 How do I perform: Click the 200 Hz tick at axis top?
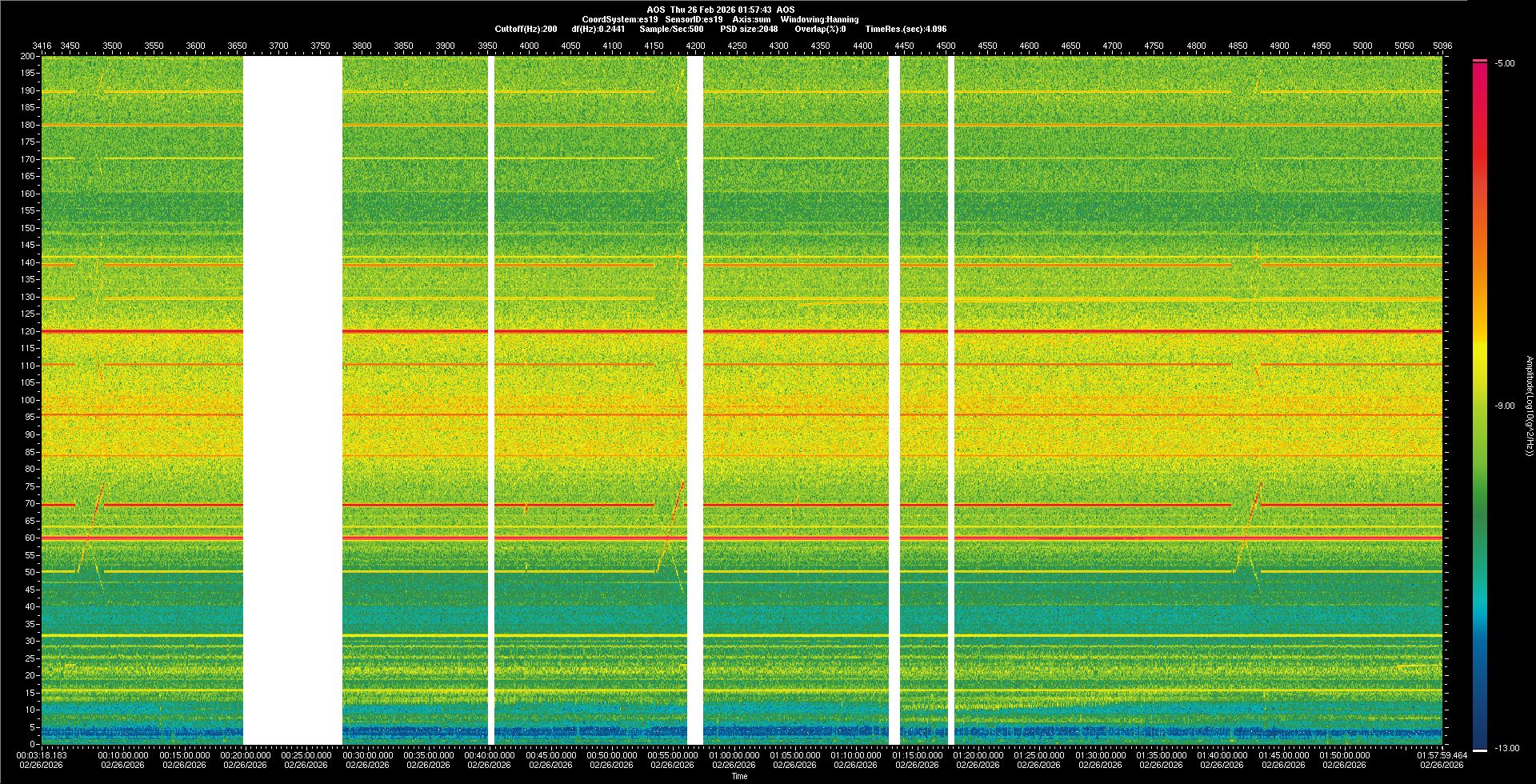click(x=28, y=57)
